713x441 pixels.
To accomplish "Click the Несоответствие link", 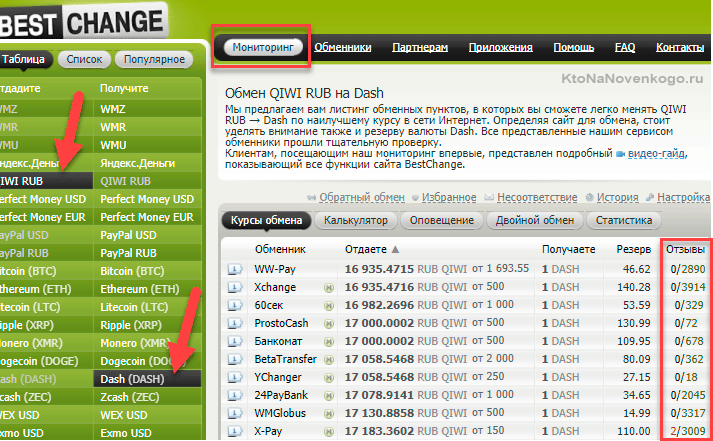I will pyautogui.click(x=537, y=197).
